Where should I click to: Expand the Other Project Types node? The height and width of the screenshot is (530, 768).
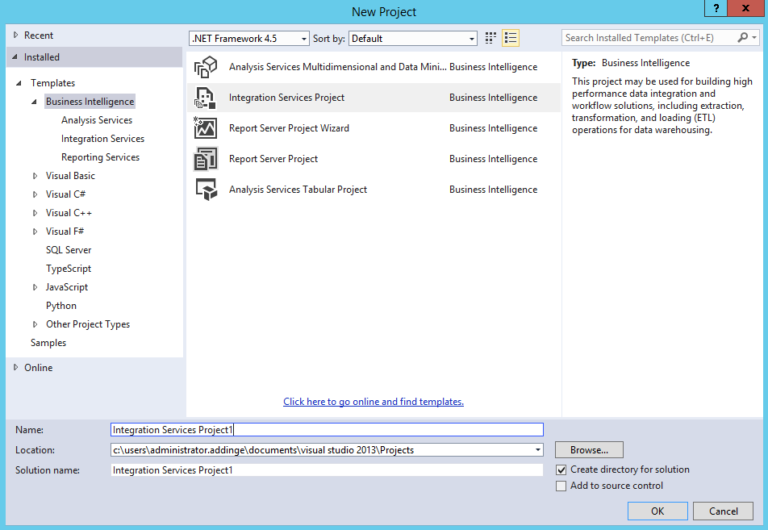[35, 324]
